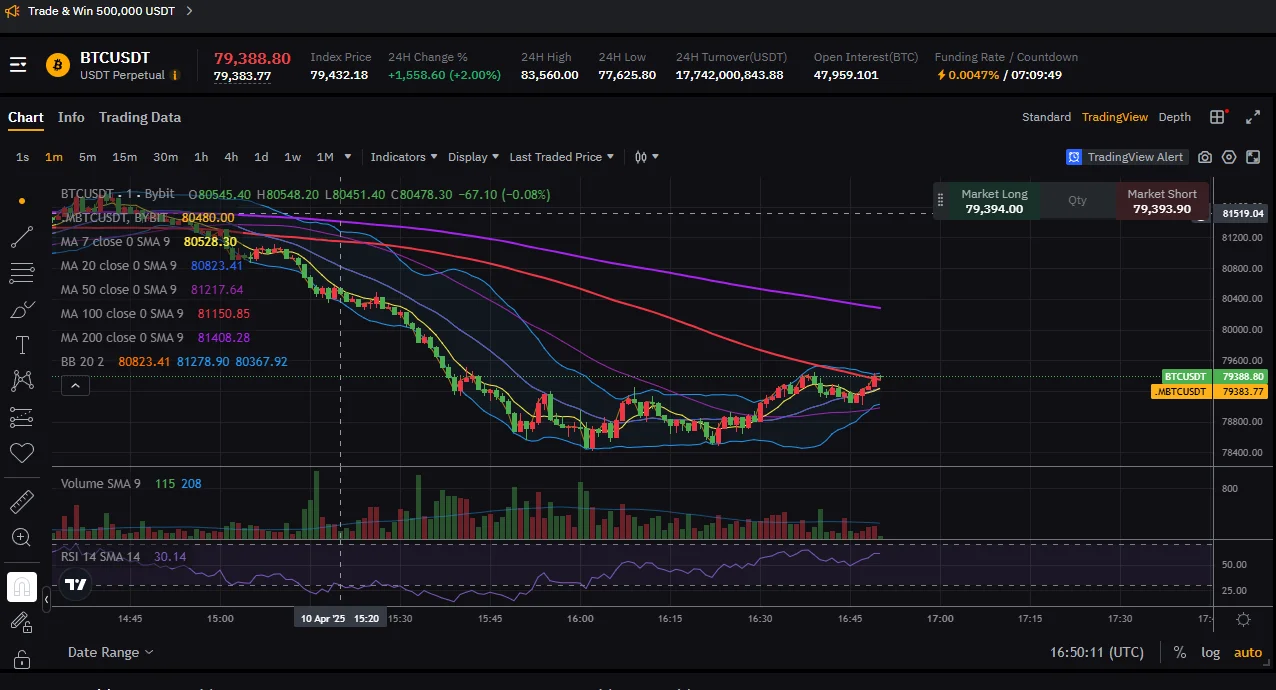Select the 30m timeframe

click(165, 157)
